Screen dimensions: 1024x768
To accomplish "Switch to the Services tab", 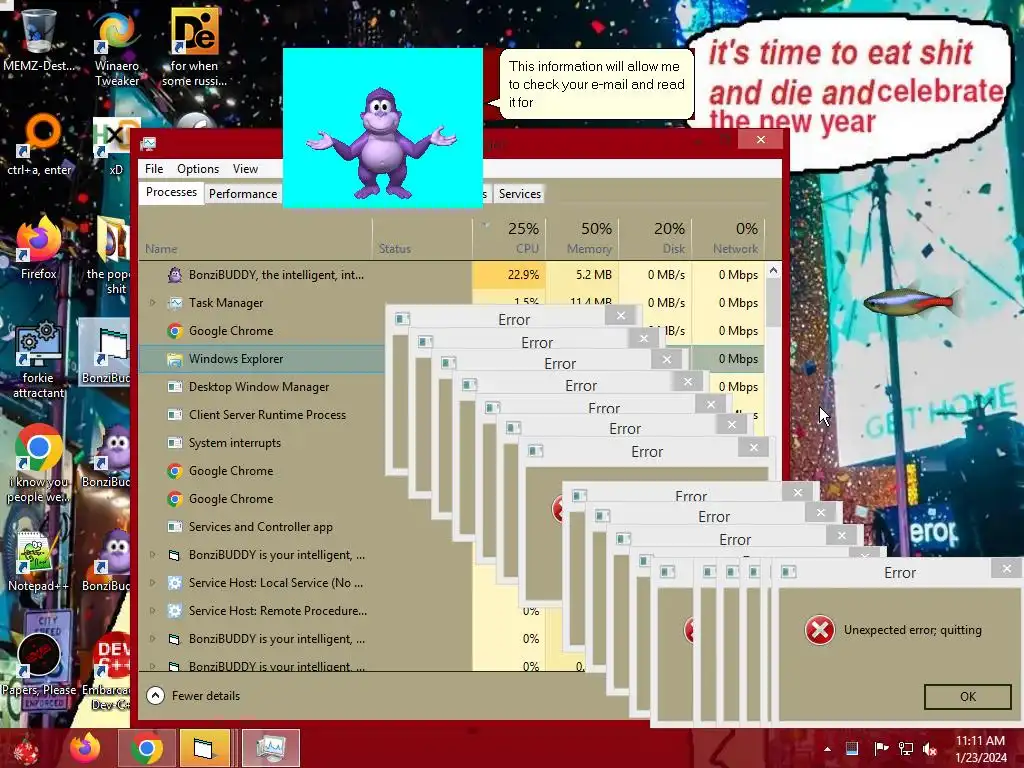I will click(x=520, y=193).
